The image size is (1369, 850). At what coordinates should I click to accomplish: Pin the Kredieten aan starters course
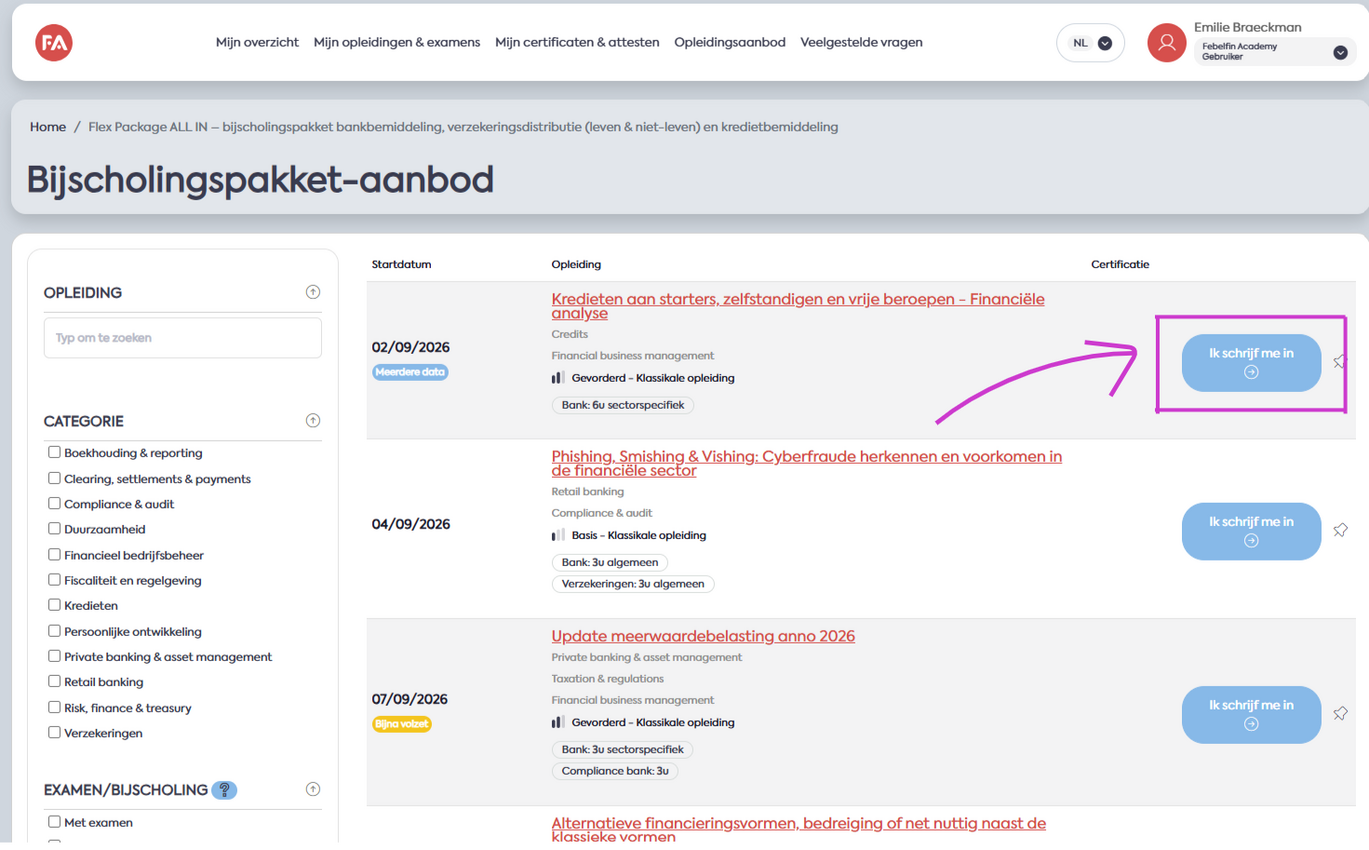click(1340, 362)
